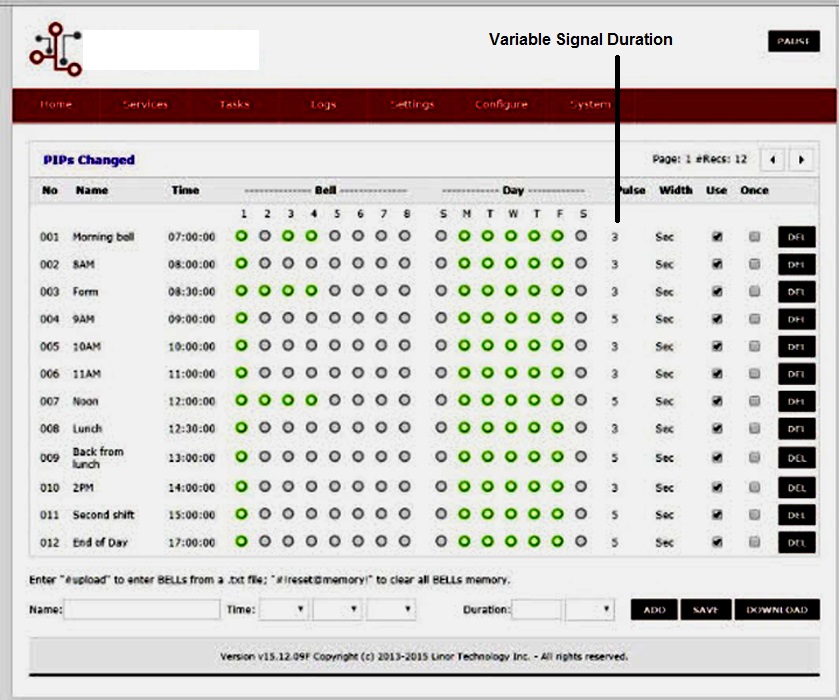
Task: Open the Configure menu
Action: pyautogui.click(x=501, y=105)
